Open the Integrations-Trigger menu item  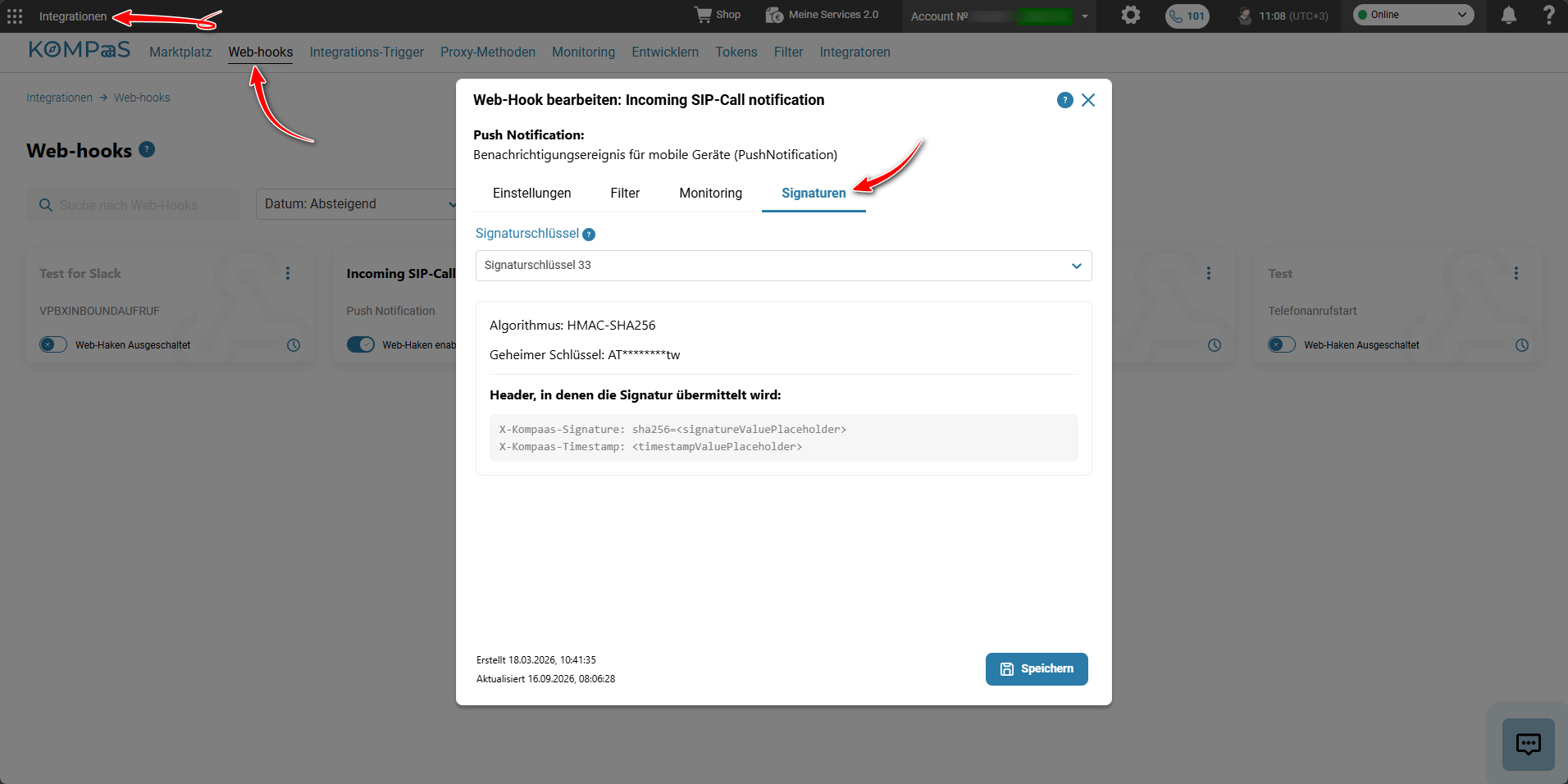[x=367, y=52]
